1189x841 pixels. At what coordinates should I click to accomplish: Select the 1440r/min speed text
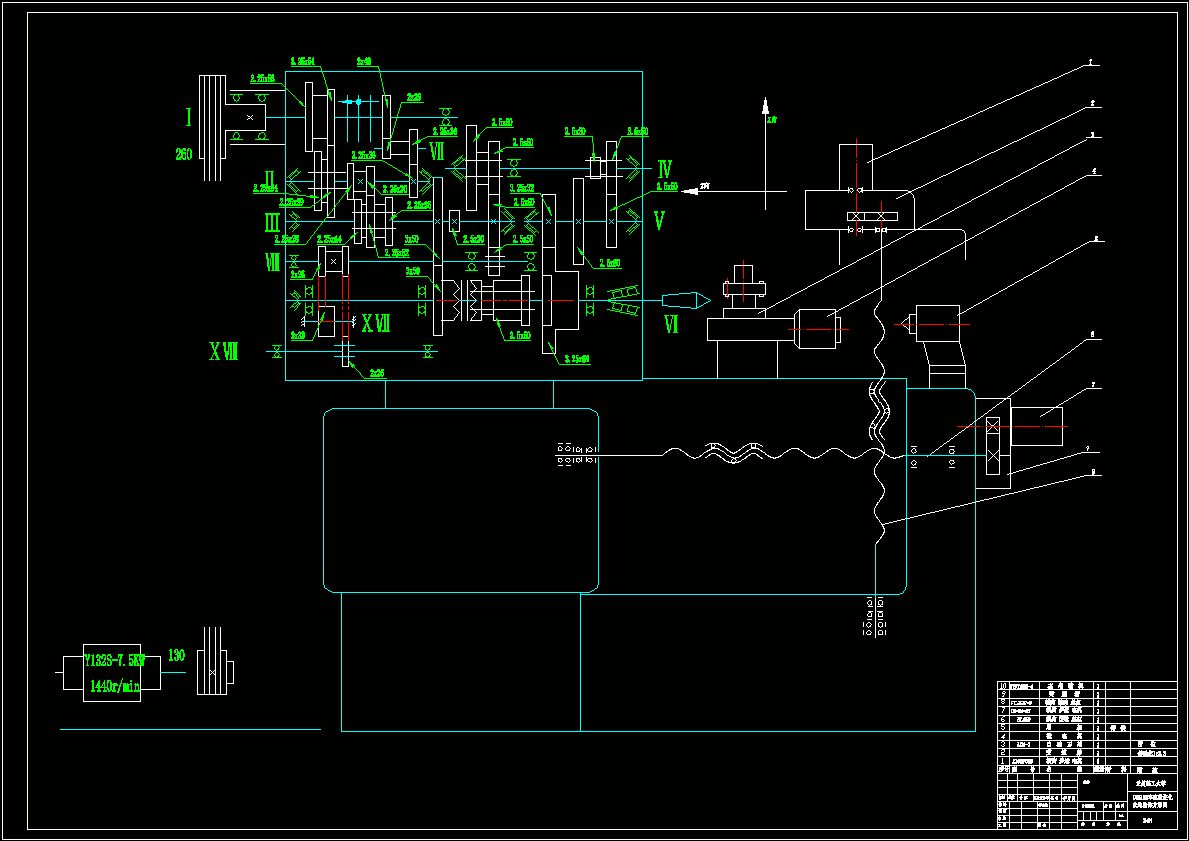[115, 686]
